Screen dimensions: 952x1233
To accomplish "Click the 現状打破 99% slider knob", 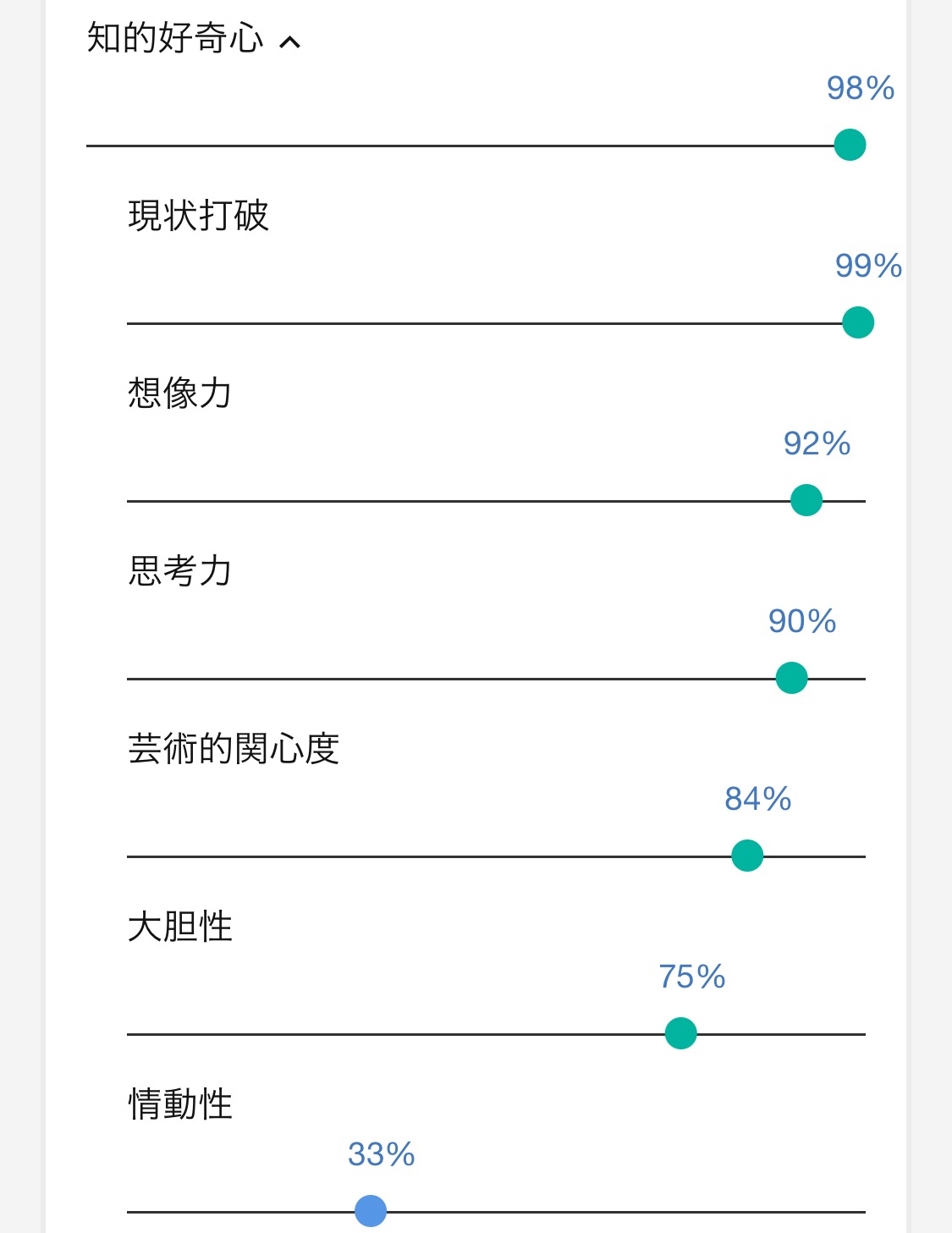I will [858, 322].
